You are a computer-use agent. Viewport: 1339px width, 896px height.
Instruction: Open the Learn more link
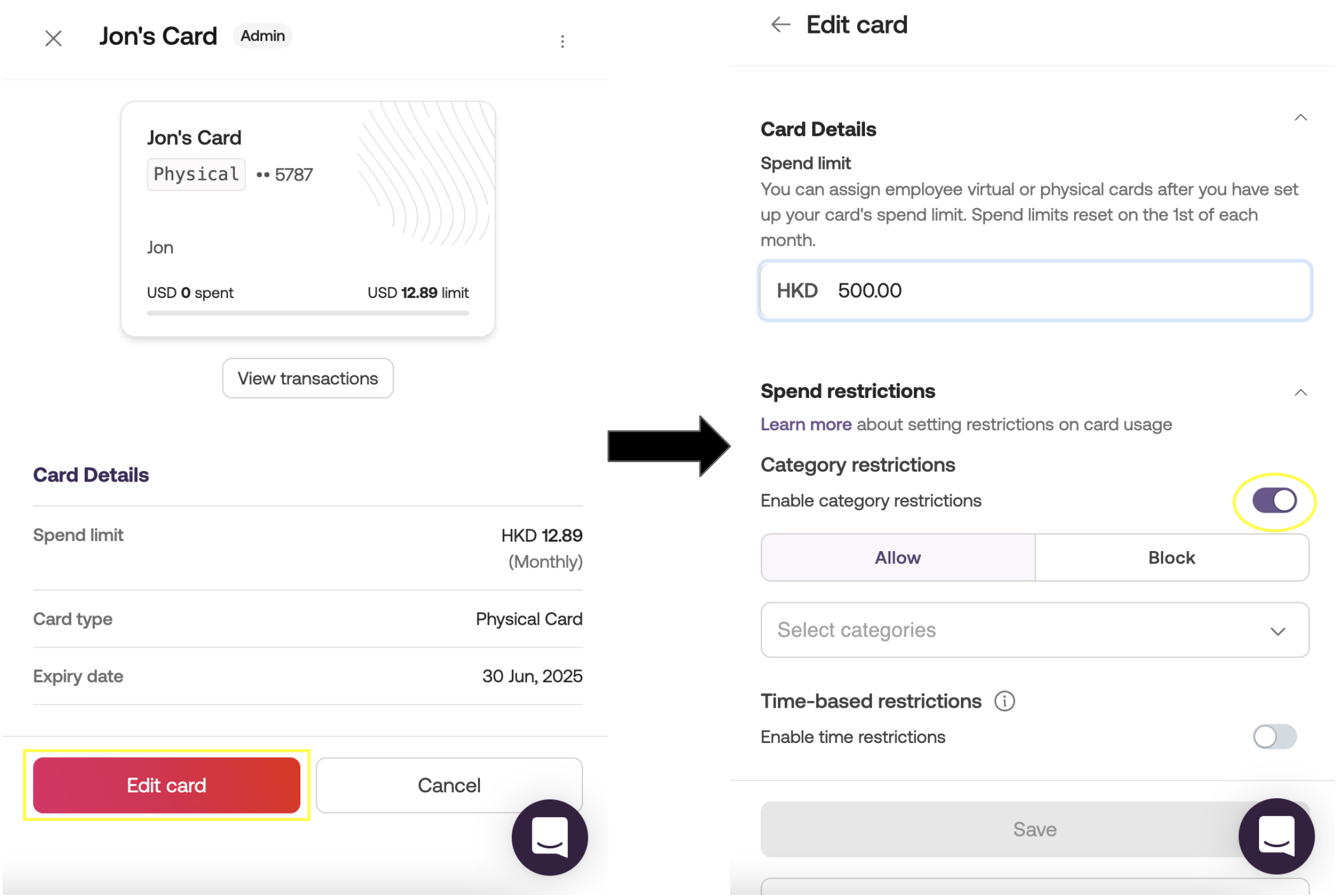806,424
